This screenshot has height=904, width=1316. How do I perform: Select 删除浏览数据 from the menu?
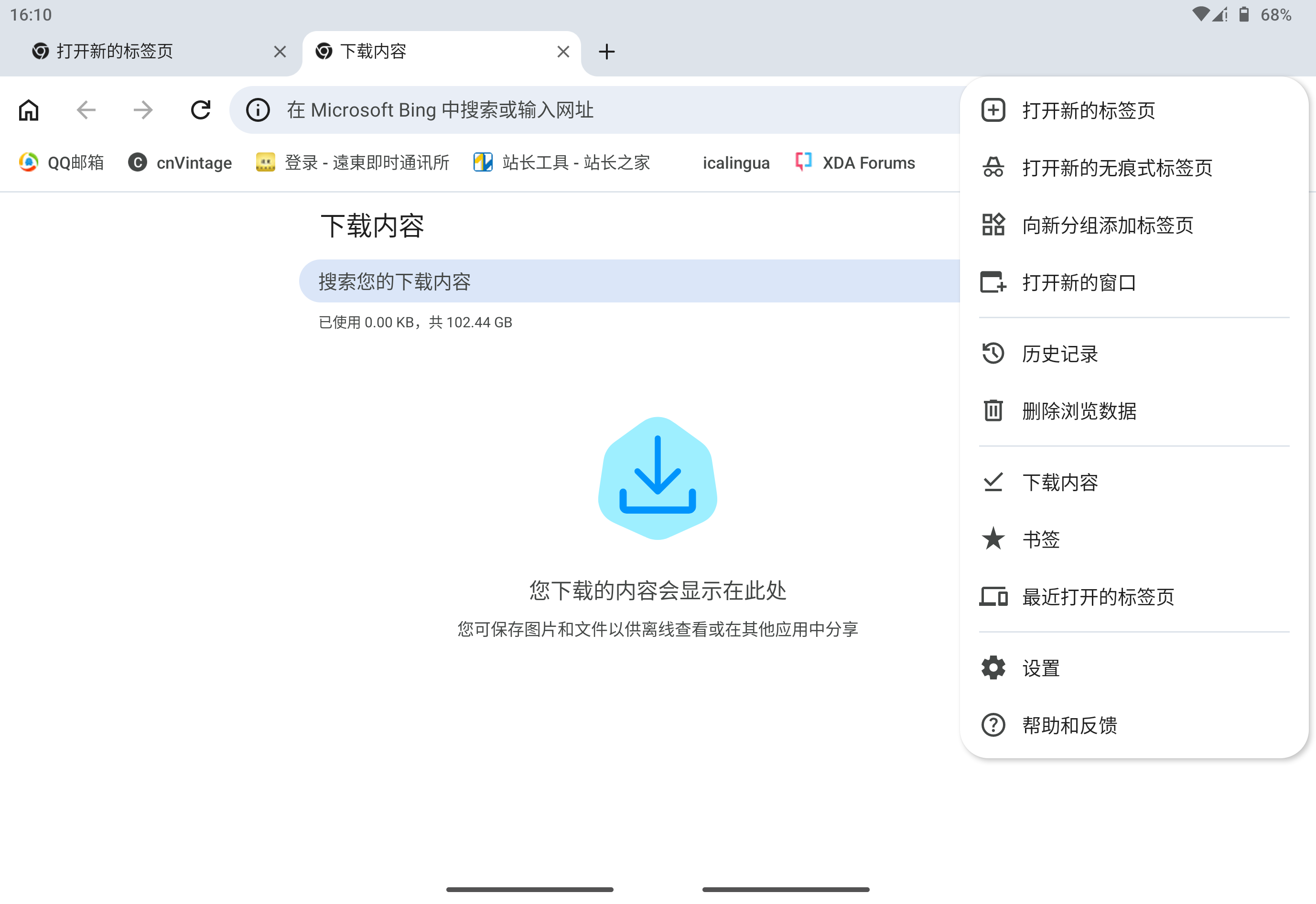[x=1134, y=410]
